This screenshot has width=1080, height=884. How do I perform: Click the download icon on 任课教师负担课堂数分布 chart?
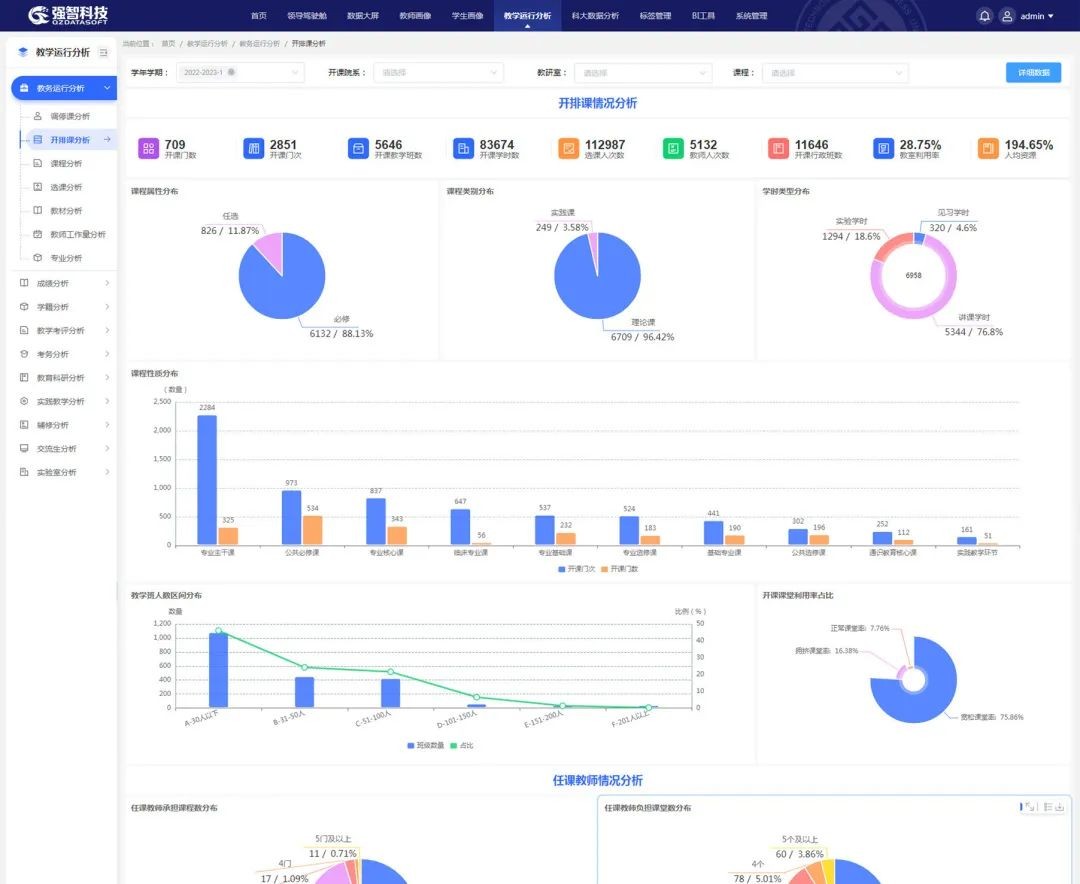pos(1059,807)
